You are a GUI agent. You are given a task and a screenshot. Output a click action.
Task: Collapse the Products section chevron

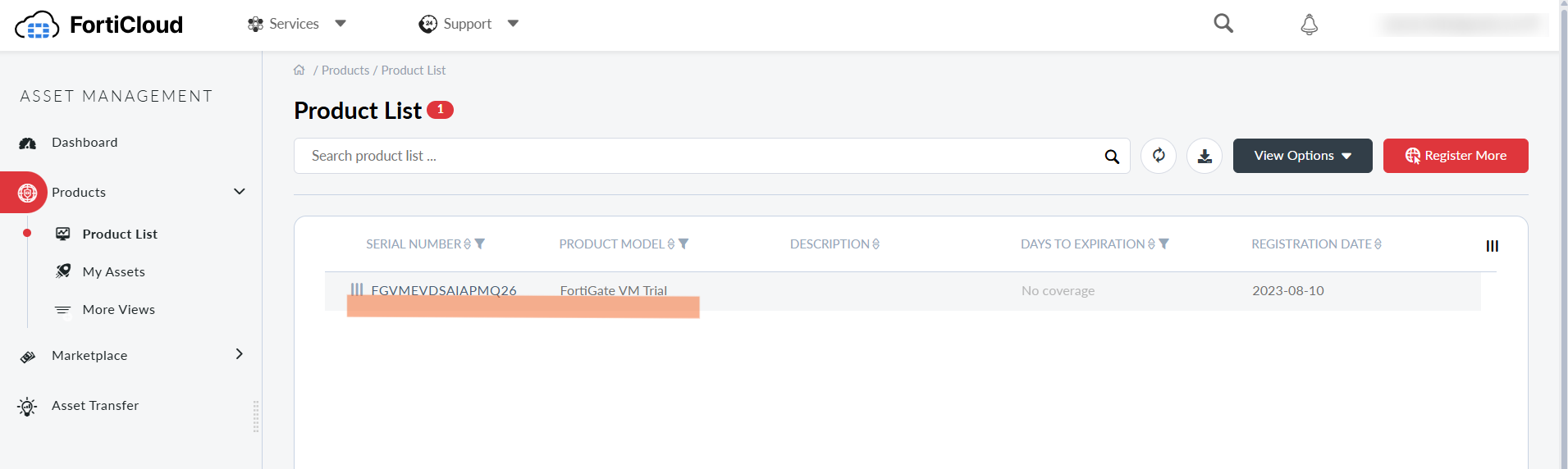(240, 192)
